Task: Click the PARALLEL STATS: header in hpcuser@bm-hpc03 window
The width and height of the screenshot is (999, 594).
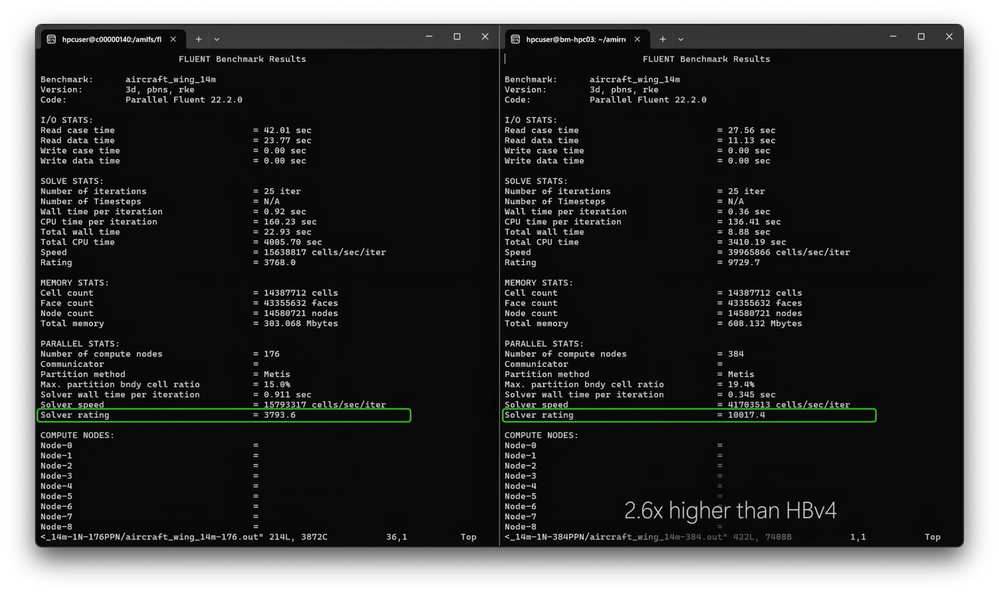Action: [x=543, y=344]
